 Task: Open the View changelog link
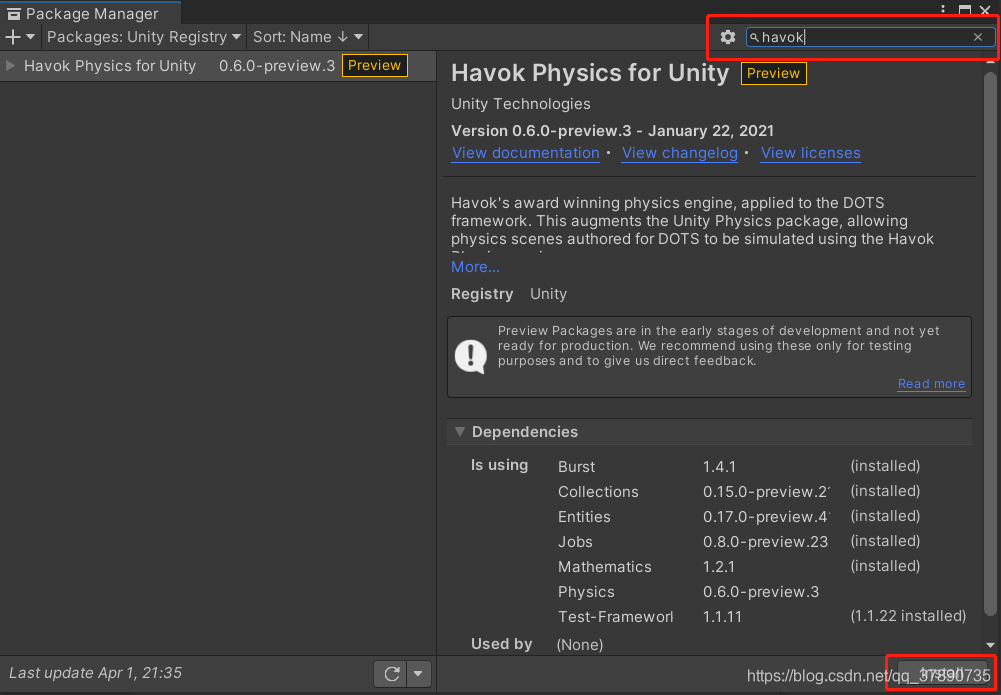tap(679, 153)
